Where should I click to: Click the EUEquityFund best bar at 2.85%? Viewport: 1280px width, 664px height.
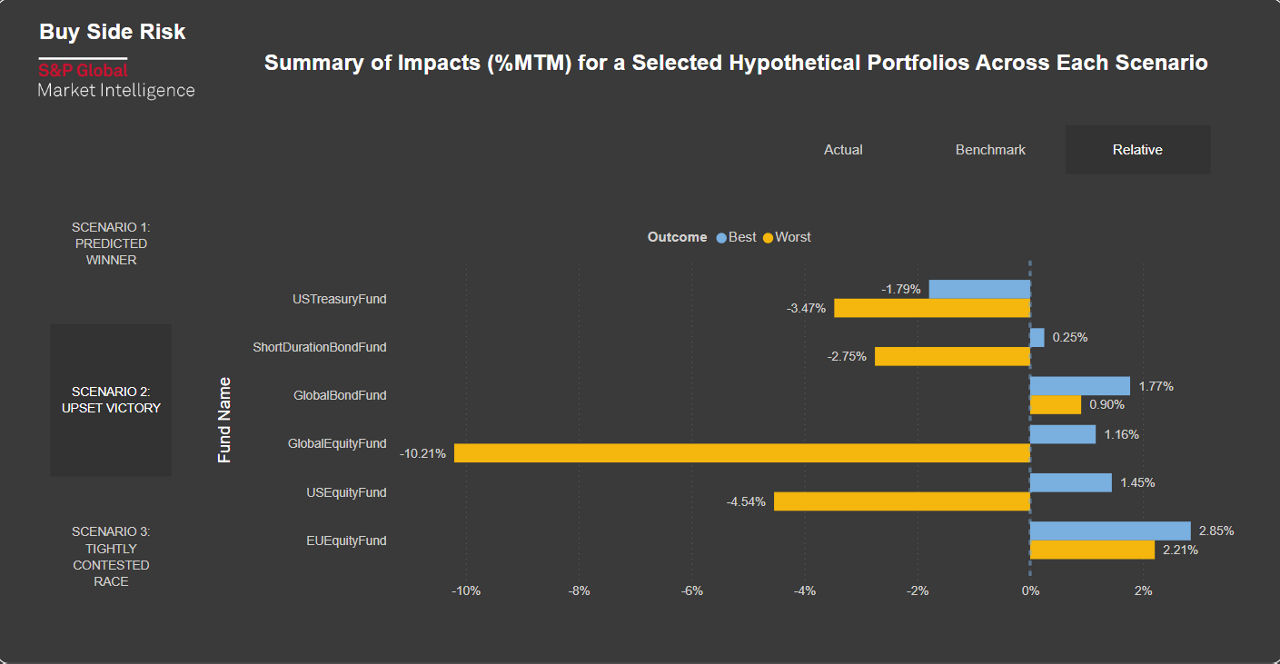pos(1110,531)
